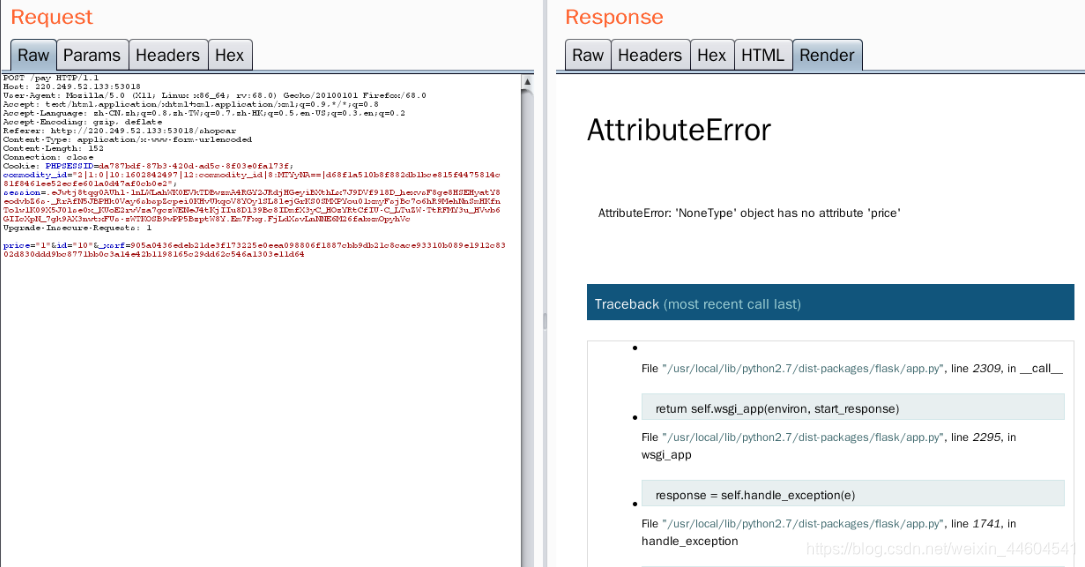Open the Response Headers tab

pos(650,55)
